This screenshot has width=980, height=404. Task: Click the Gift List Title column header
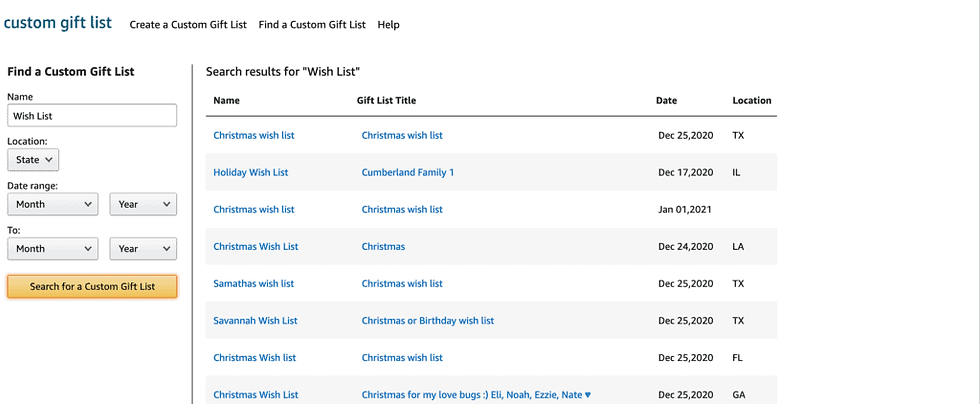(386, 100)
